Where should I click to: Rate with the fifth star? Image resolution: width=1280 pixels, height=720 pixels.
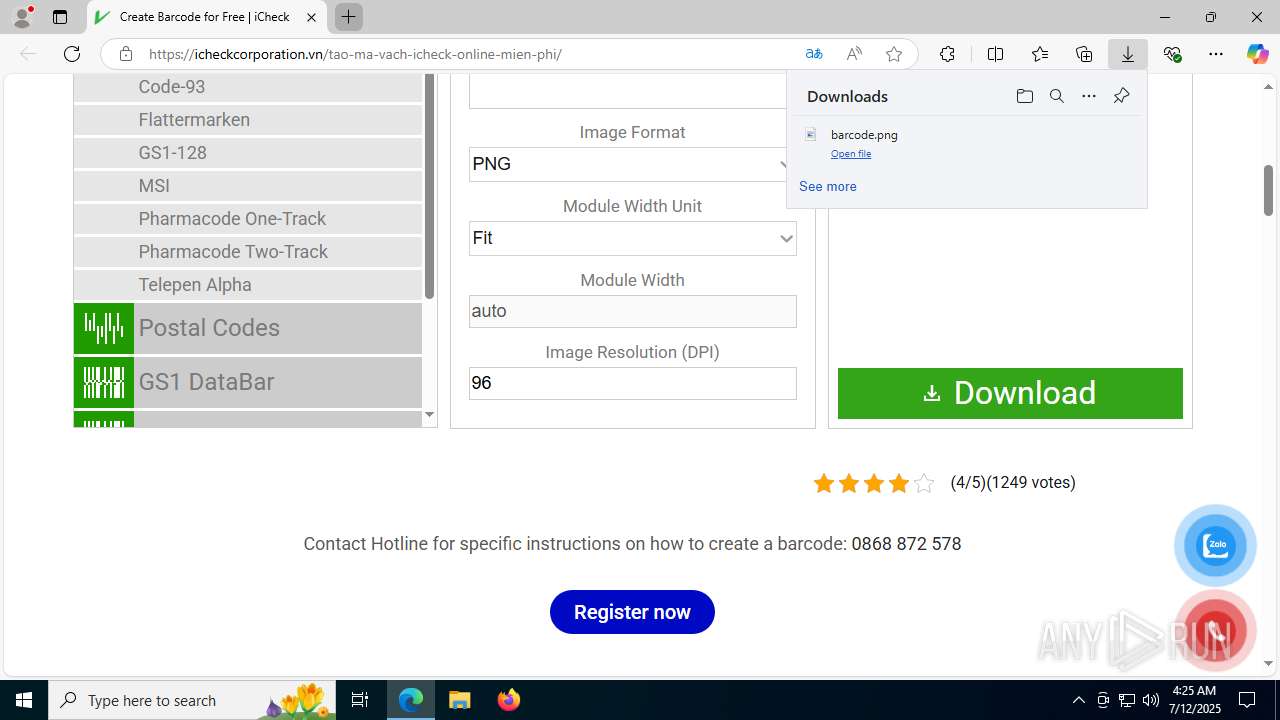(x=924, y=484)
